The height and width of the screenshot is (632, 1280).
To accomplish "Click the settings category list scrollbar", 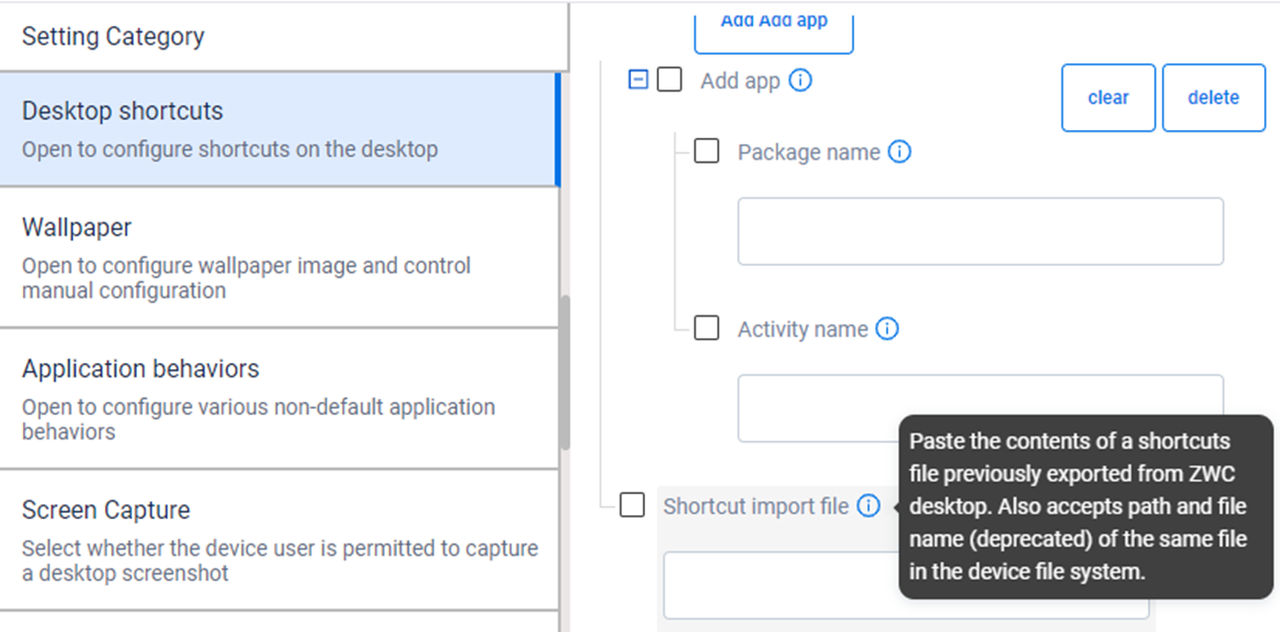I will 565,372.
